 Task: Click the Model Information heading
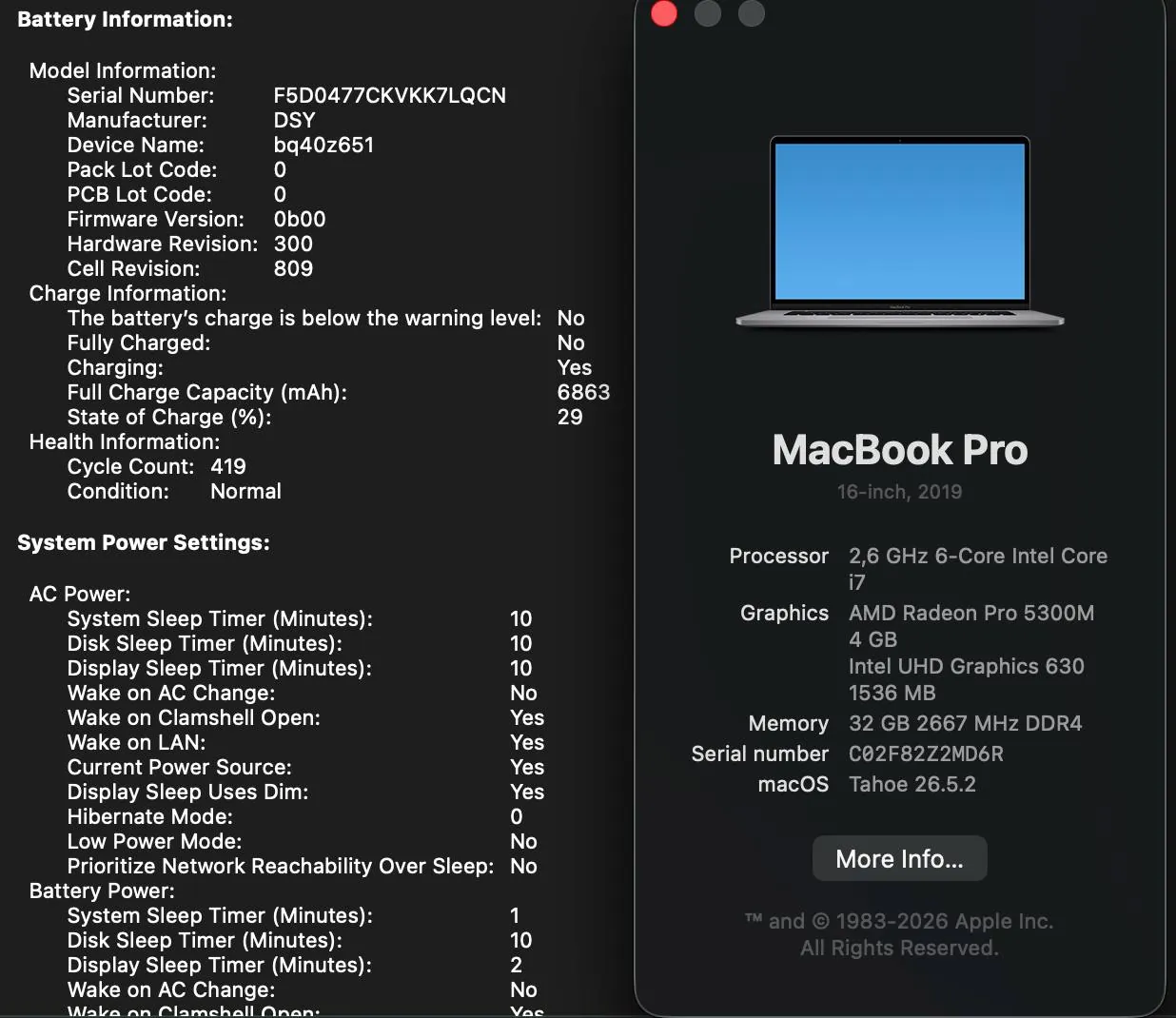(x=123, y=70)
